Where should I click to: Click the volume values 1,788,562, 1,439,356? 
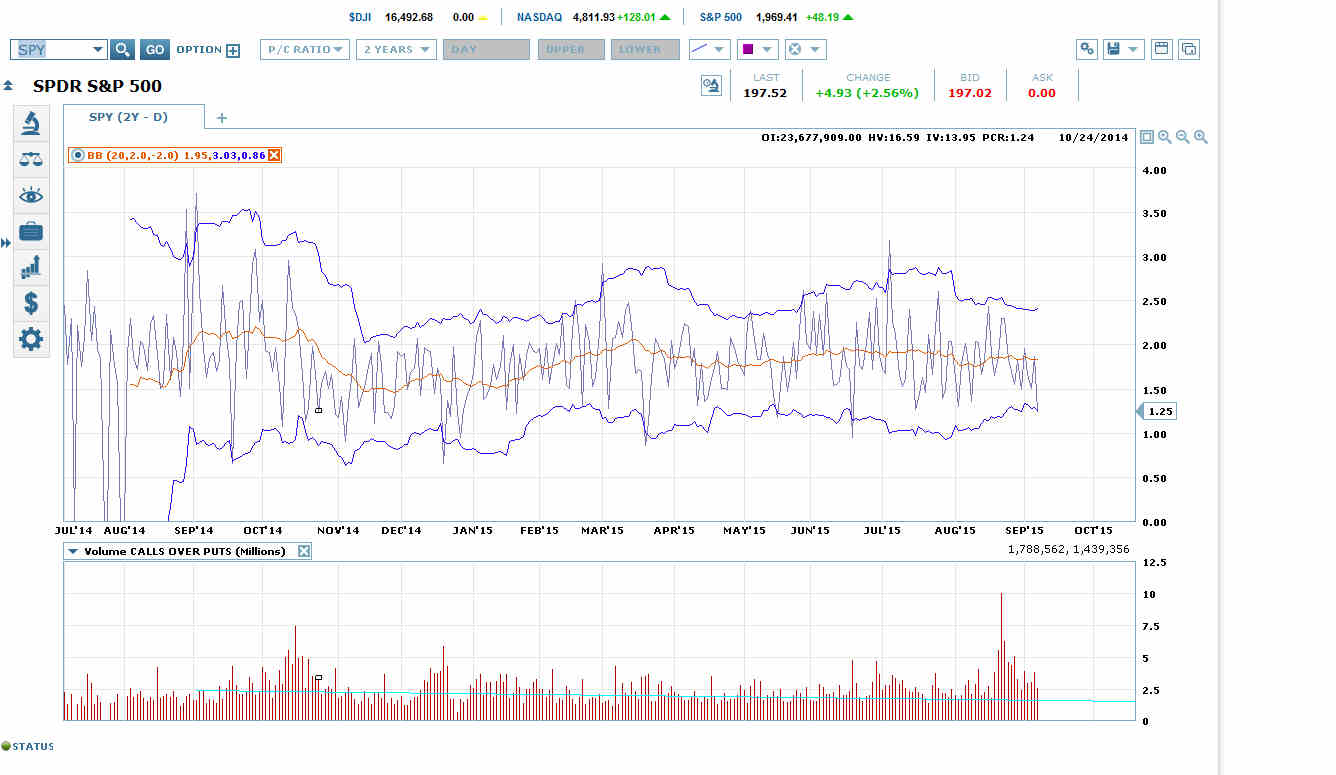[1069, 549]
